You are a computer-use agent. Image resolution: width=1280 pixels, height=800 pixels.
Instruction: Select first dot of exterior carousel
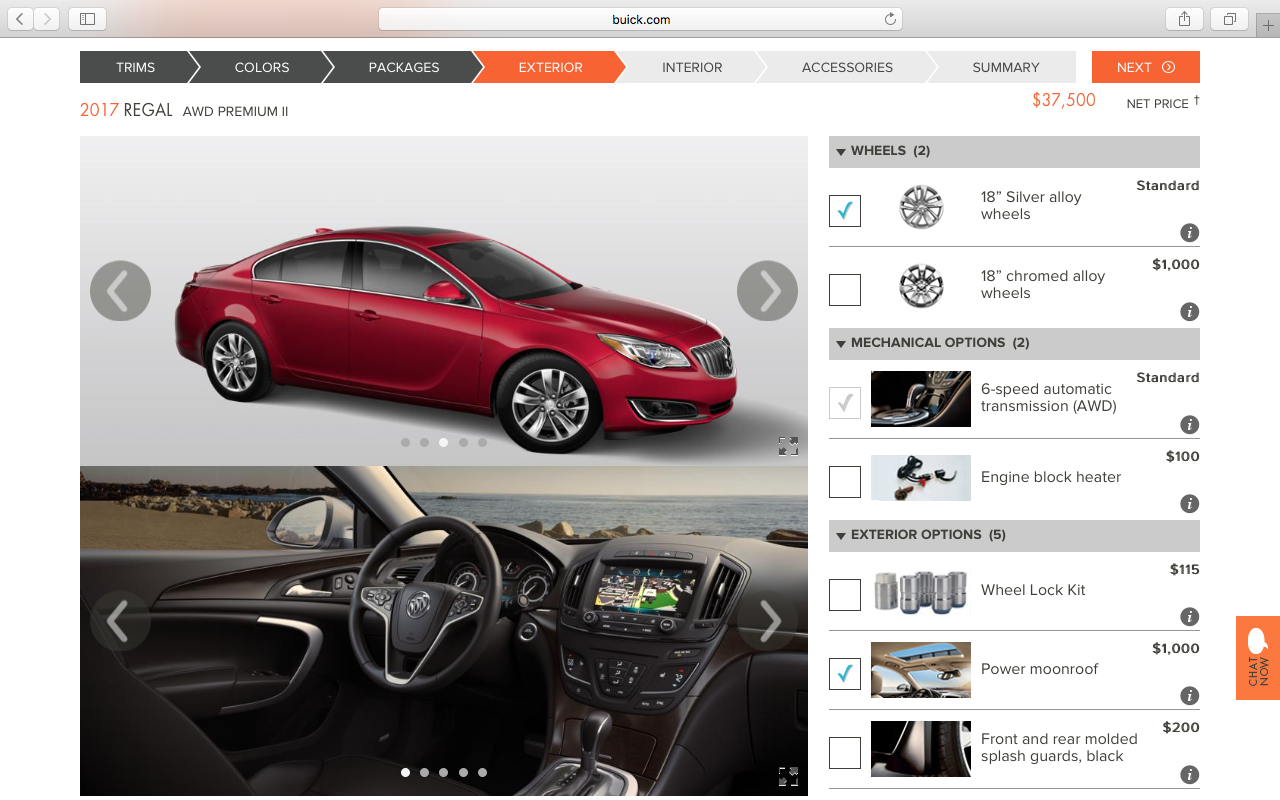click(405, 442)
